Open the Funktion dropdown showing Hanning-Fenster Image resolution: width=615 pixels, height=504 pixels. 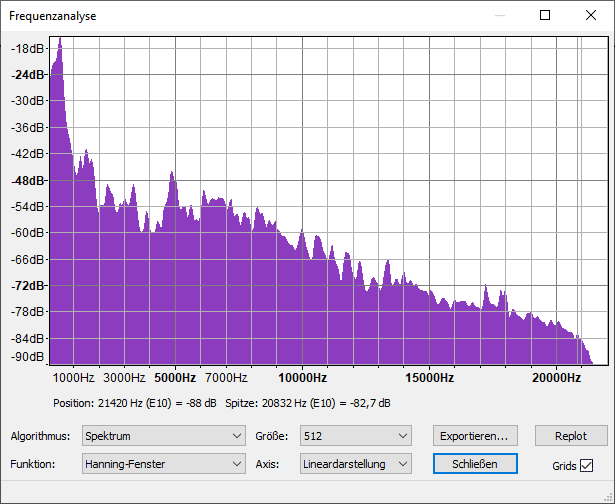point(164,464)
